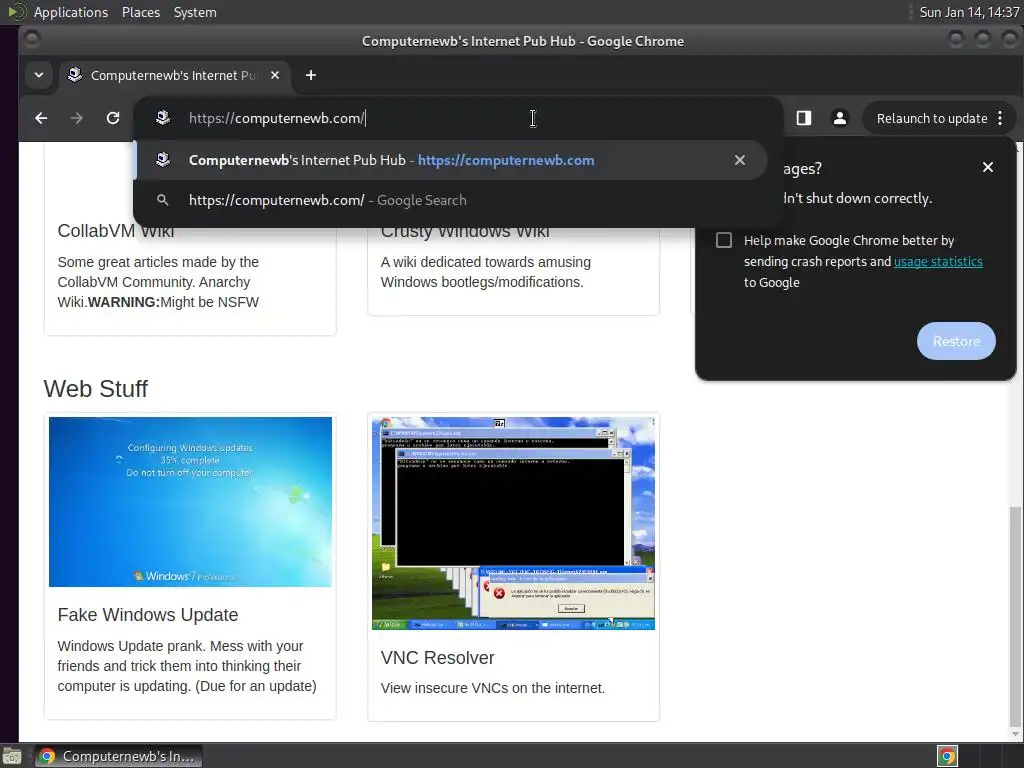
Task: Choose the Computernewb's Internet Pub Hub suggestion
Action: [x=451, y=160]
